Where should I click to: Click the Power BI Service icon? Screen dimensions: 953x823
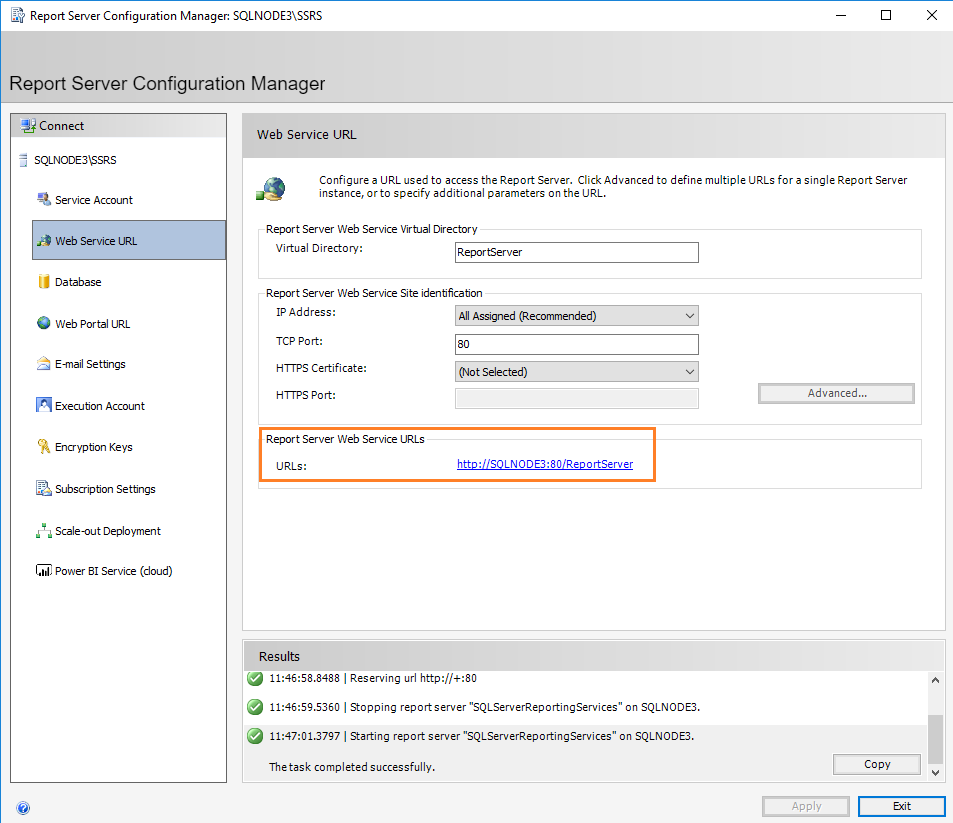pyautogui.click(x=44, y=571)
